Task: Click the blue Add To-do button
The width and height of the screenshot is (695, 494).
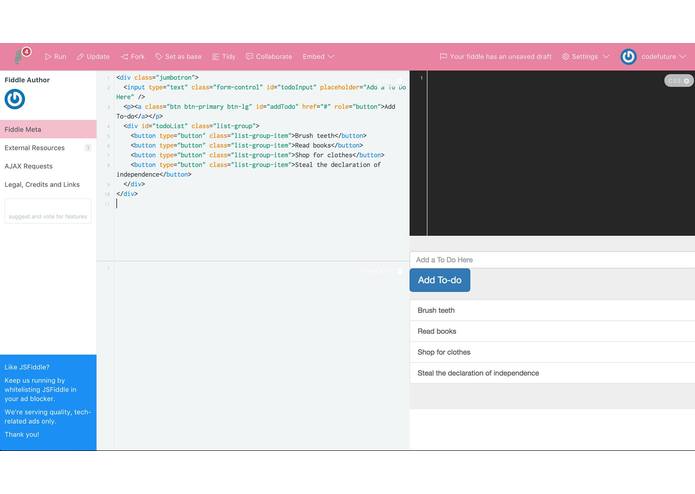Action: point(440,280)
